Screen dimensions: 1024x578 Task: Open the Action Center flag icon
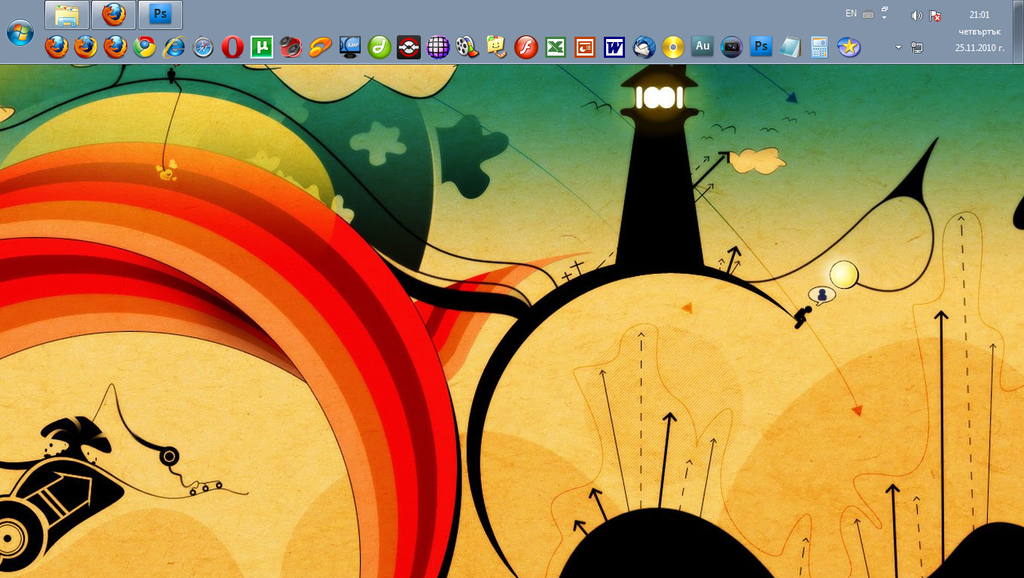pos(935,15)
